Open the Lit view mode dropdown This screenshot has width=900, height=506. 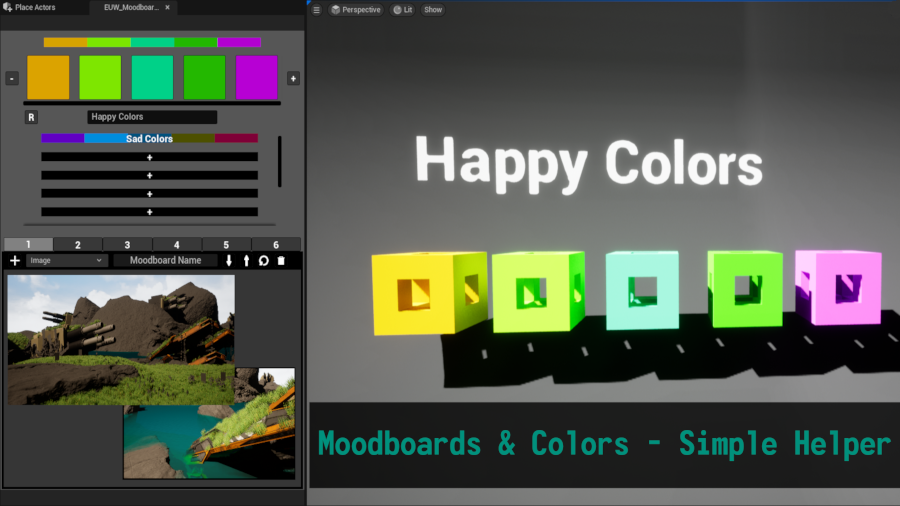point(402,10)
